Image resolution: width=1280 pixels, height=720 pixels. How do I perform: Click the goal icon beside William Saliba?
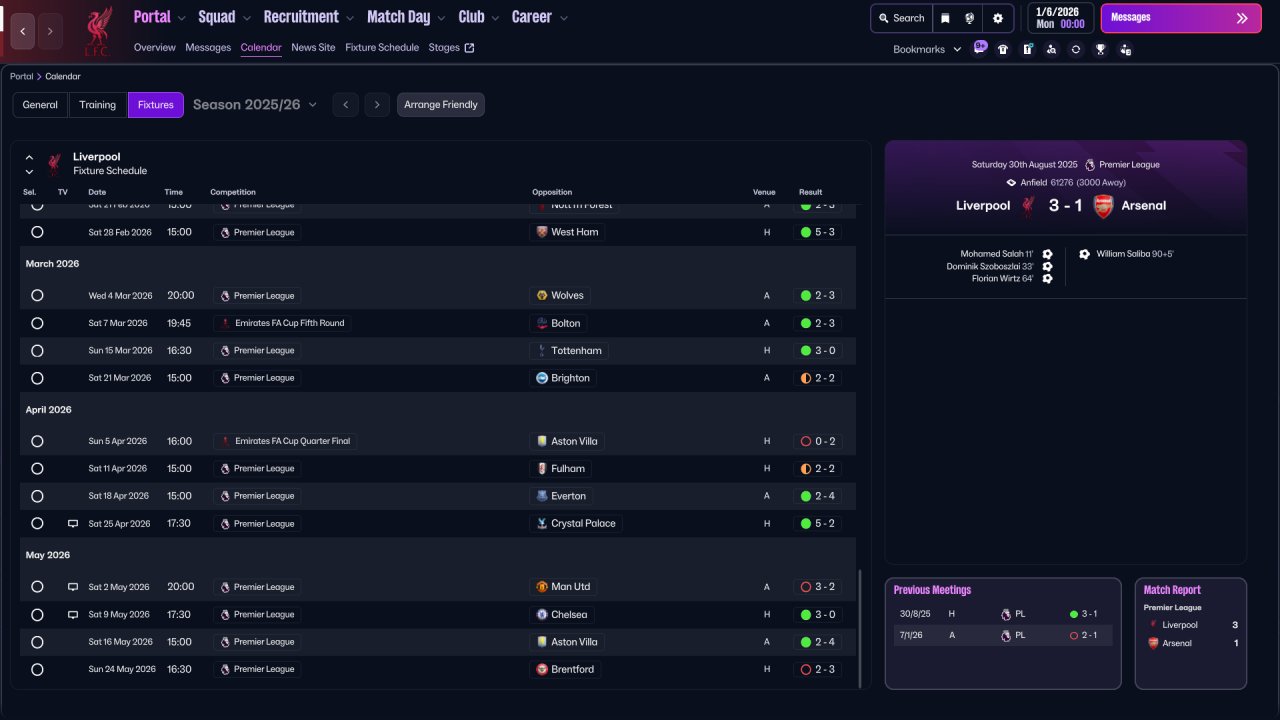click(x=1084, y=254)
